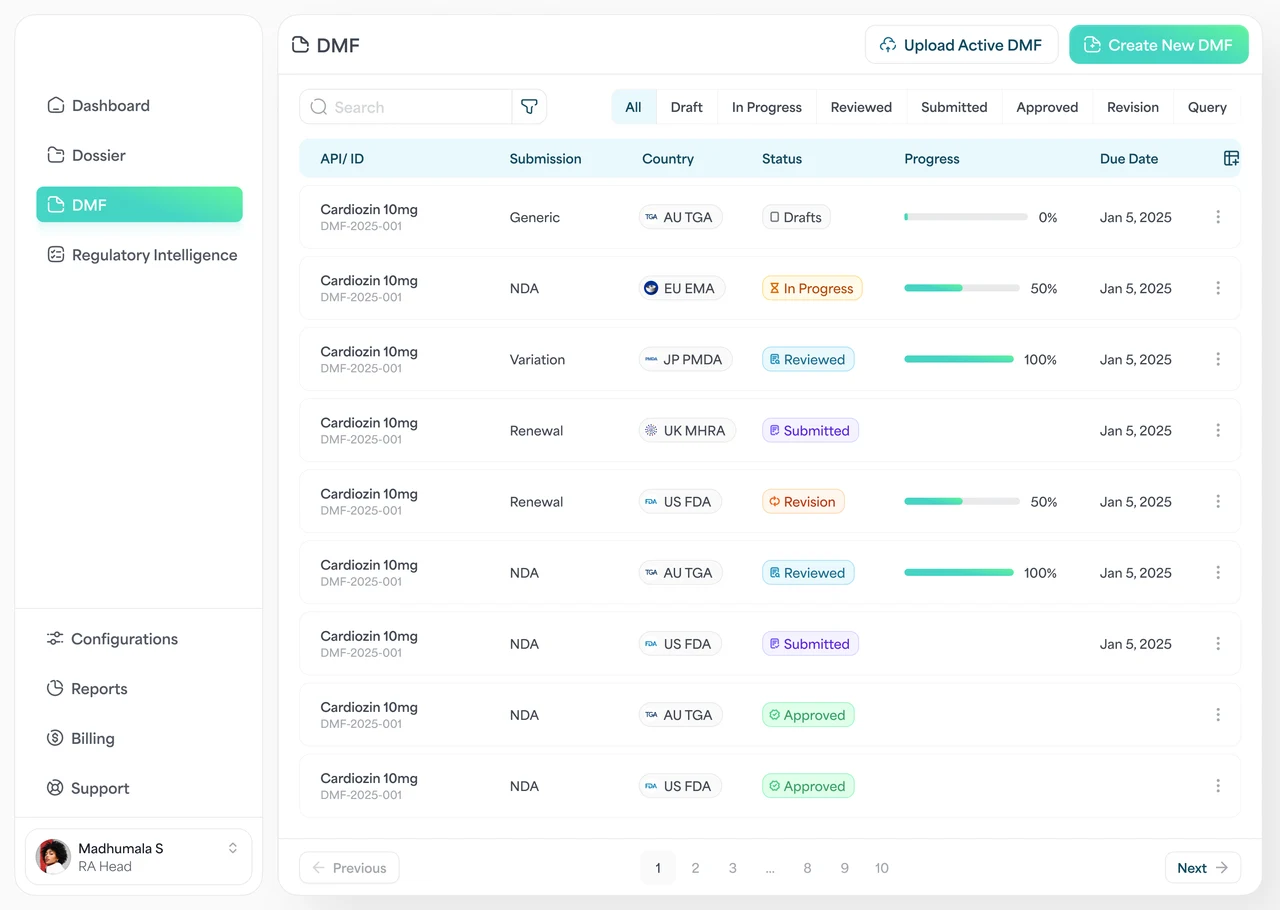Click the Dashboard sidebar icon
The image size is (1280, 910).
tap(56, 105)
